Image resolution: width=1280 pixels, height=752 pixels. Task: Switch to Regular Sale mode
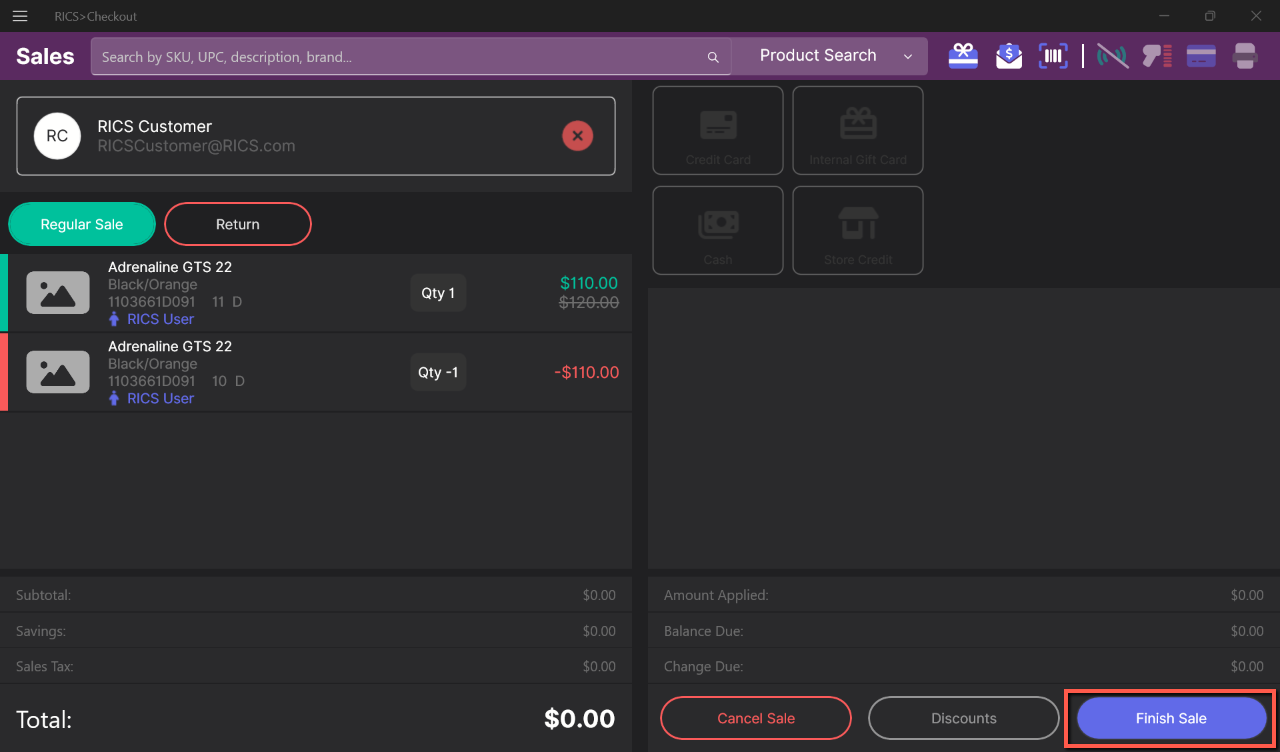(x=82, y=224)
